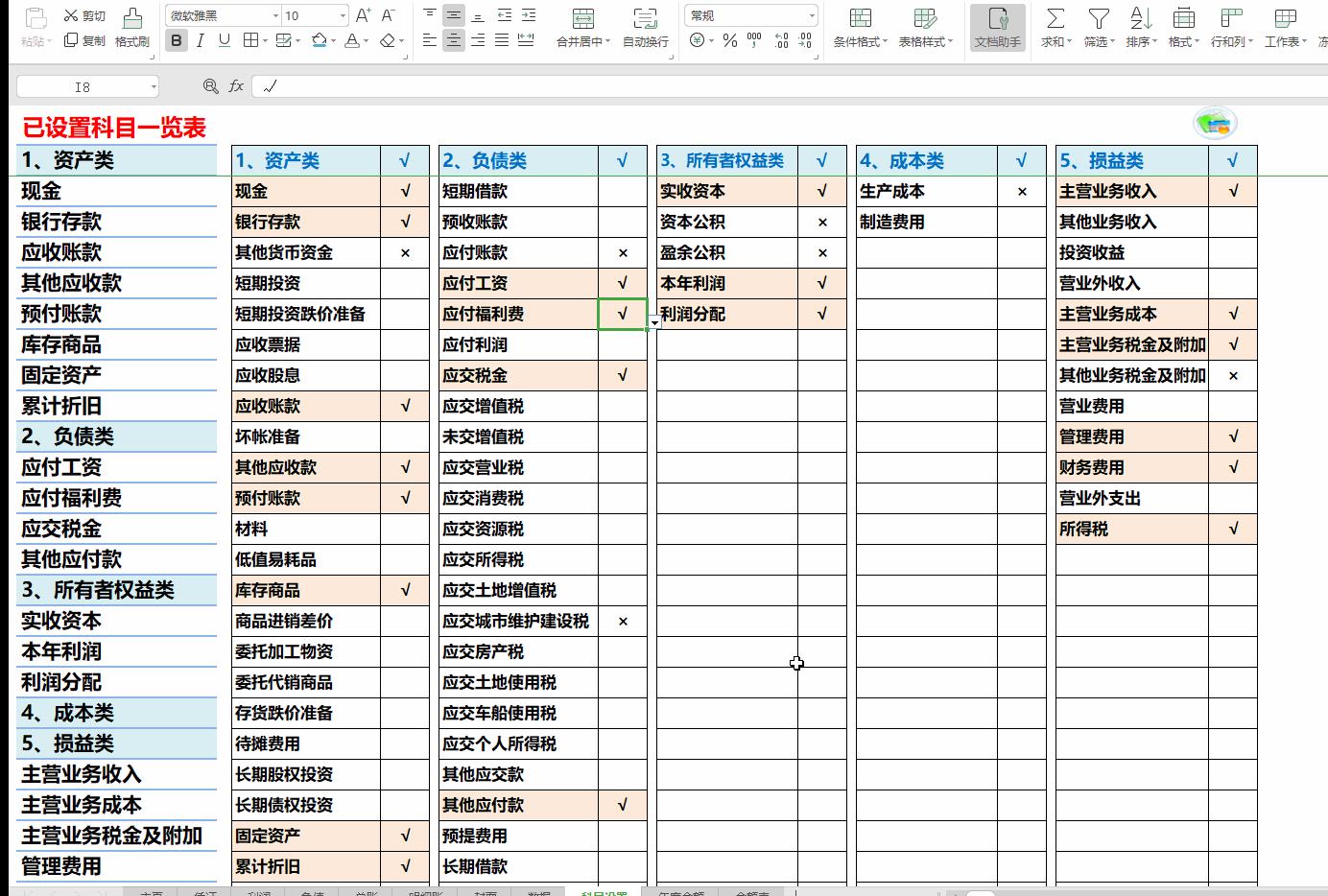
Task: Toggle bold formatting with the B icon
Action: [176, 40]
